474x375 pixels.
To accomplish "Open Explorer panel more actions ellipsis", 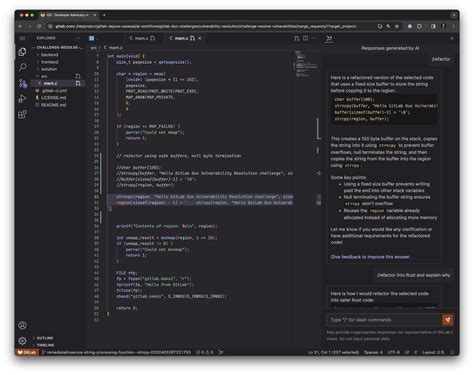I will pos(78,38).
